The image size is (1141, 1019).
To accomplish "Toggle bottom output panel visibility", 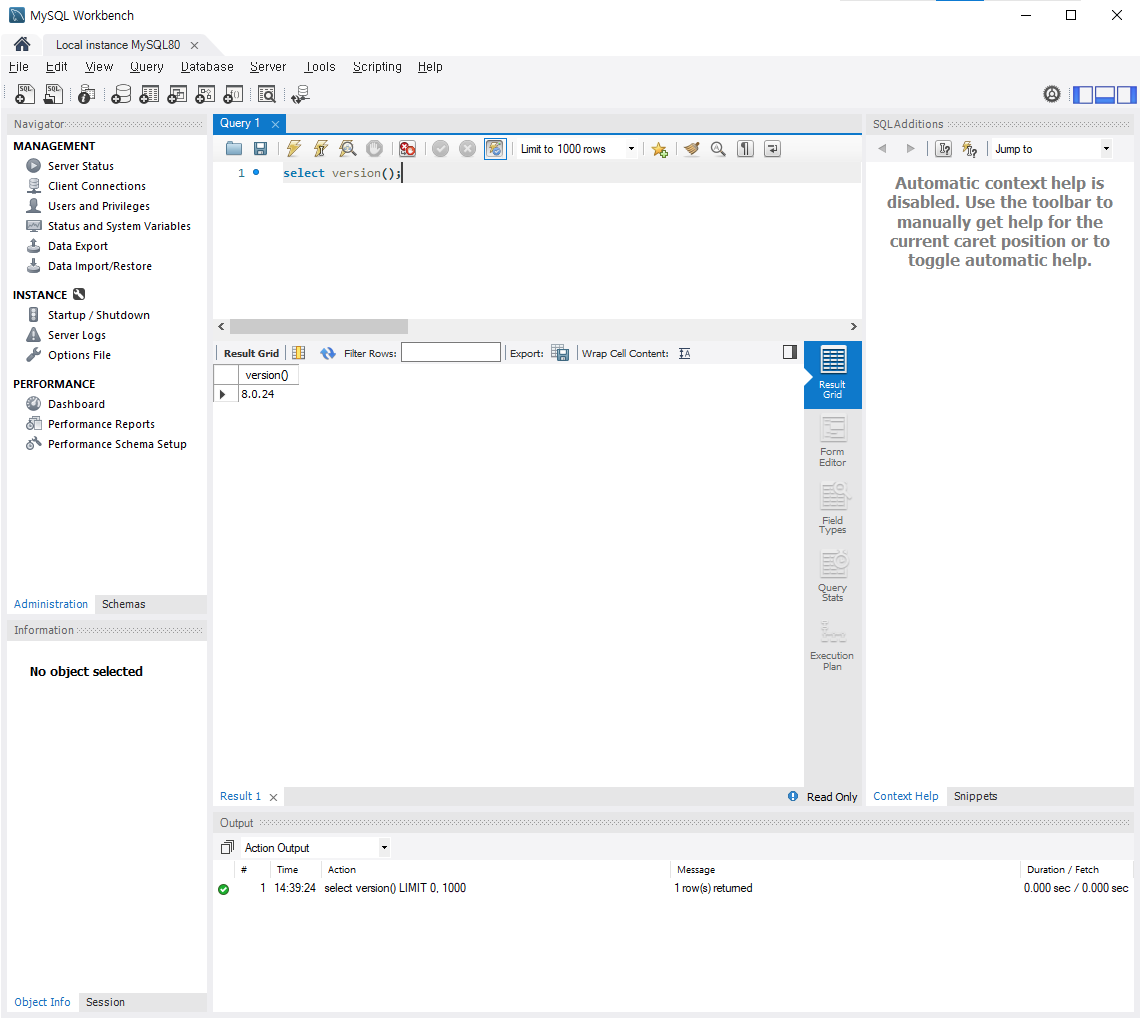I will tap(1105, 94).
